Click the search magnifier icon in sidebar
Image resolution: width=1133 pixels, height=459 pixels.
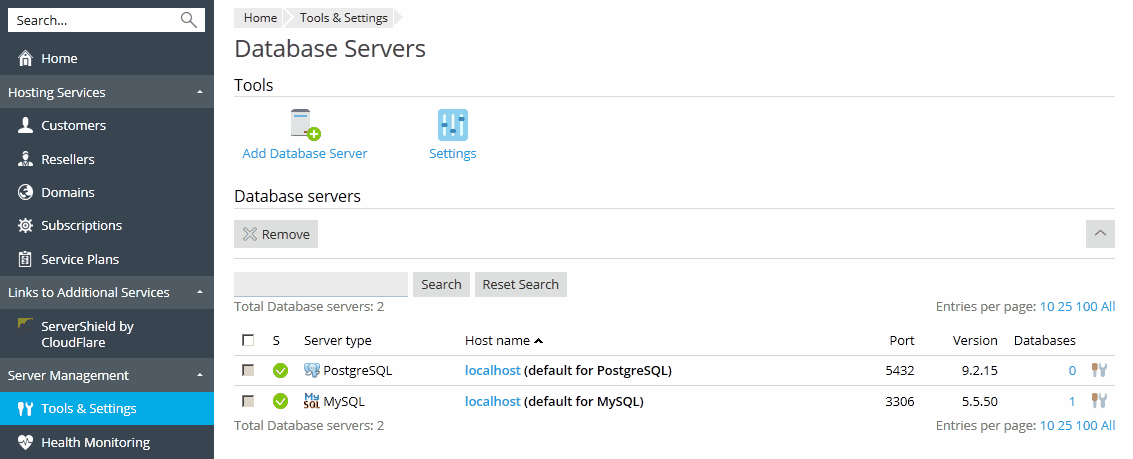[x=188, y=20]
